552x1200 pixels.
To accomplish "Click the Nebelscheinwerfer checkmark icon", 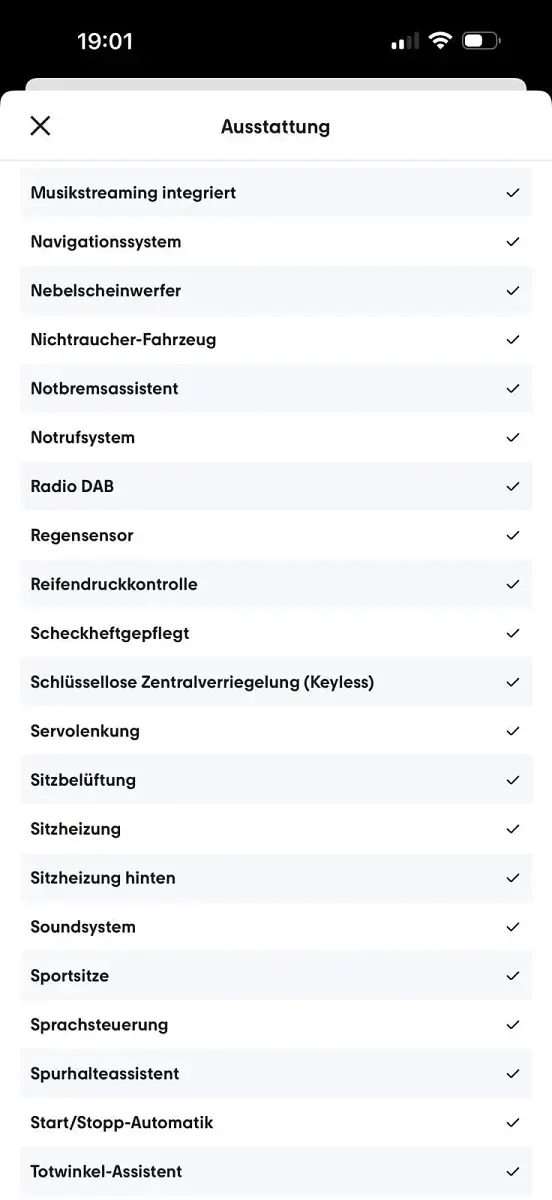I will tap(513, 291).
